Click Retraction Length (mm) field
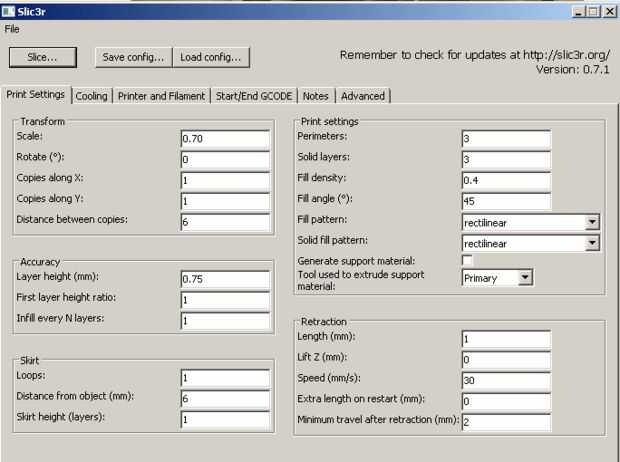 click(x=506, y=339)
